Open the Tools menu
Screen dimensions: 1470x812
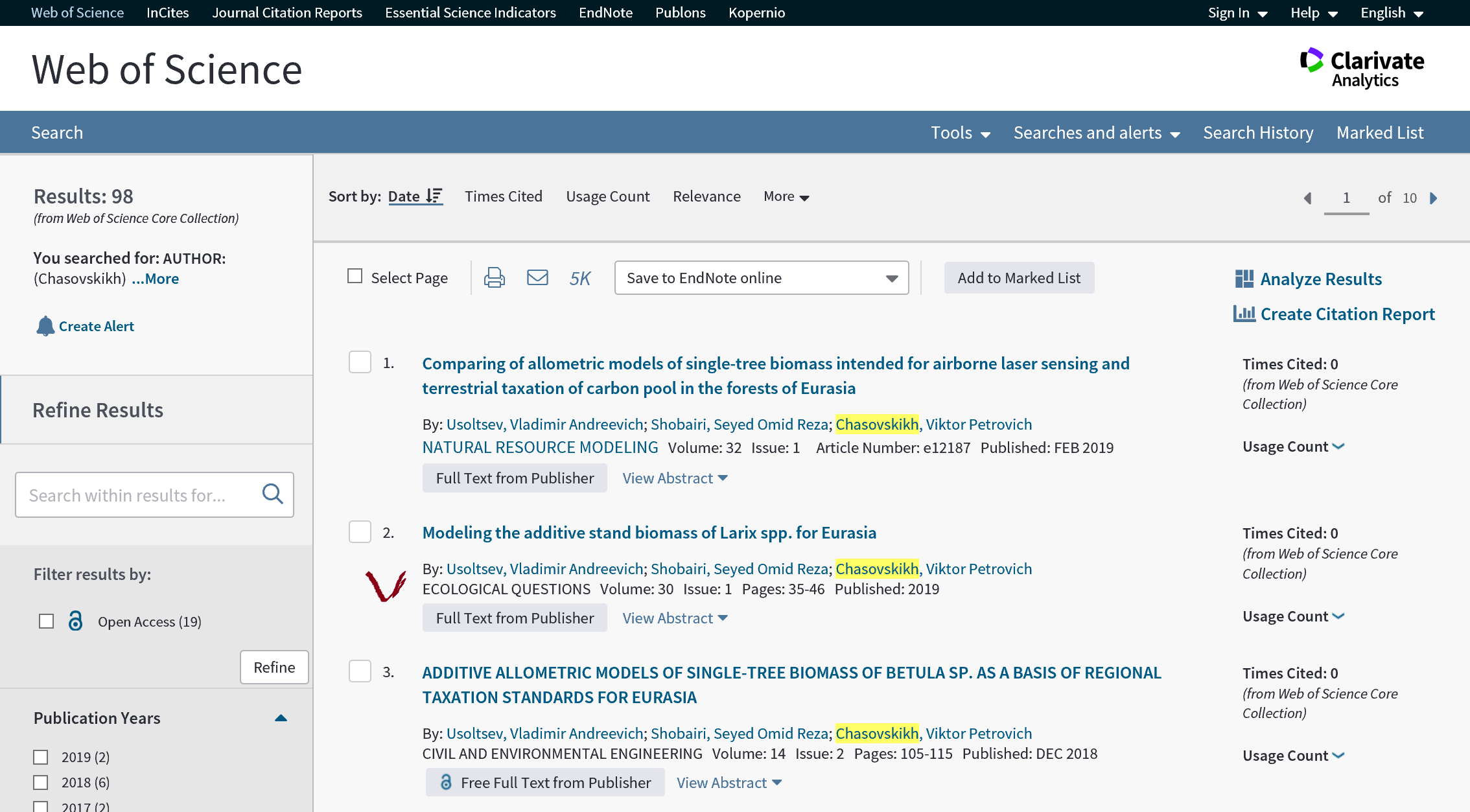960,133
